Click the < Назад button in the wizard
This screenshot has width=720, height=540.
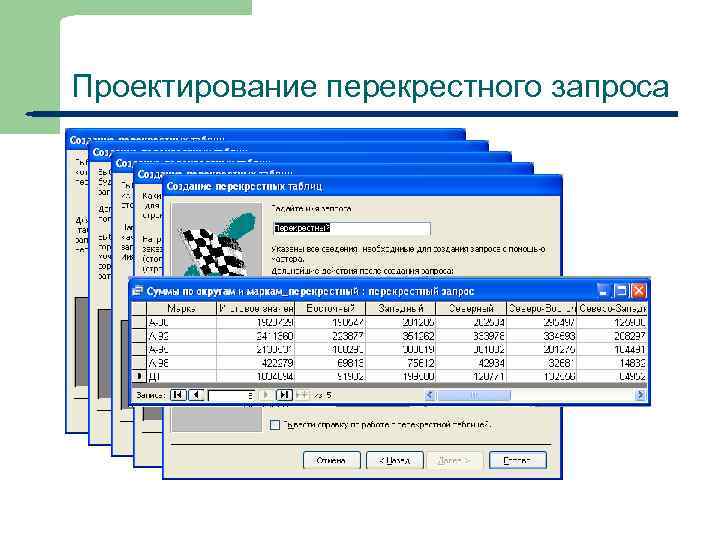click(x=394, y=460)
